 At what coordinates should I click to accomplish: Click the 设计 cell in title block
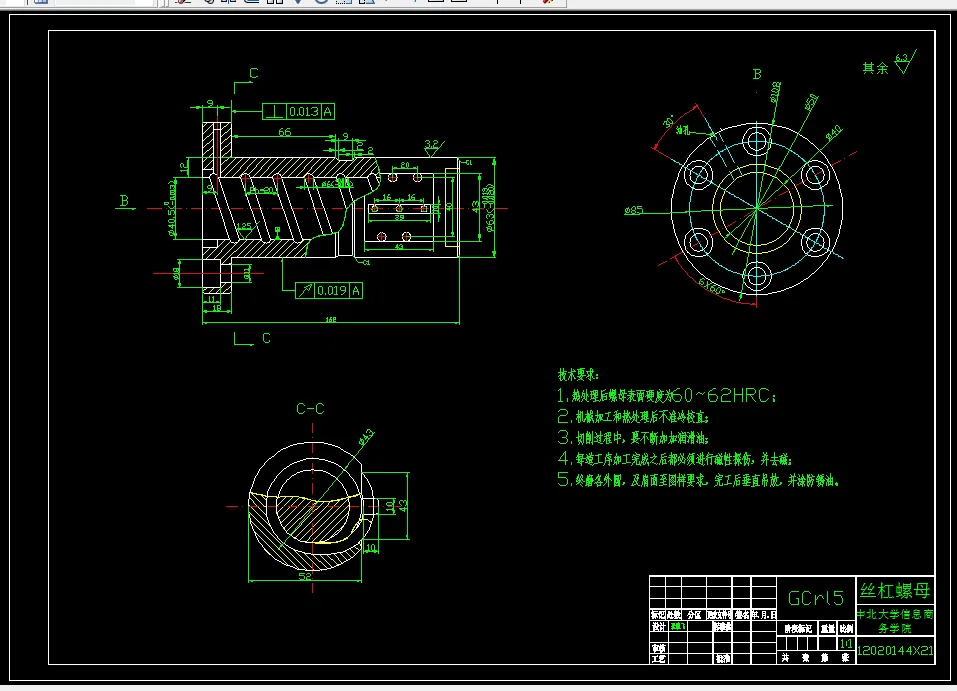point(659,627)
